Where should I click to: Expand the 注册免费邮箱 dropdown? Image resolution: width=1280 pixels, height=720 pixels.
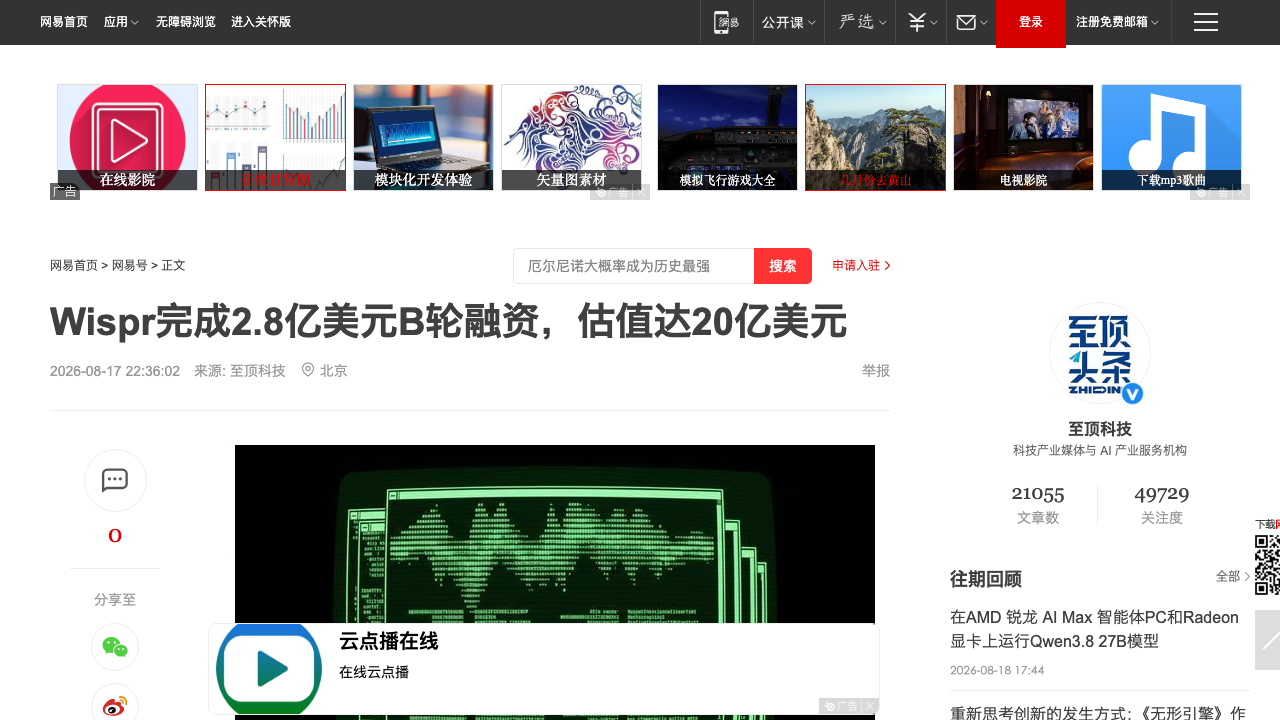click(x=1118, y=22)
